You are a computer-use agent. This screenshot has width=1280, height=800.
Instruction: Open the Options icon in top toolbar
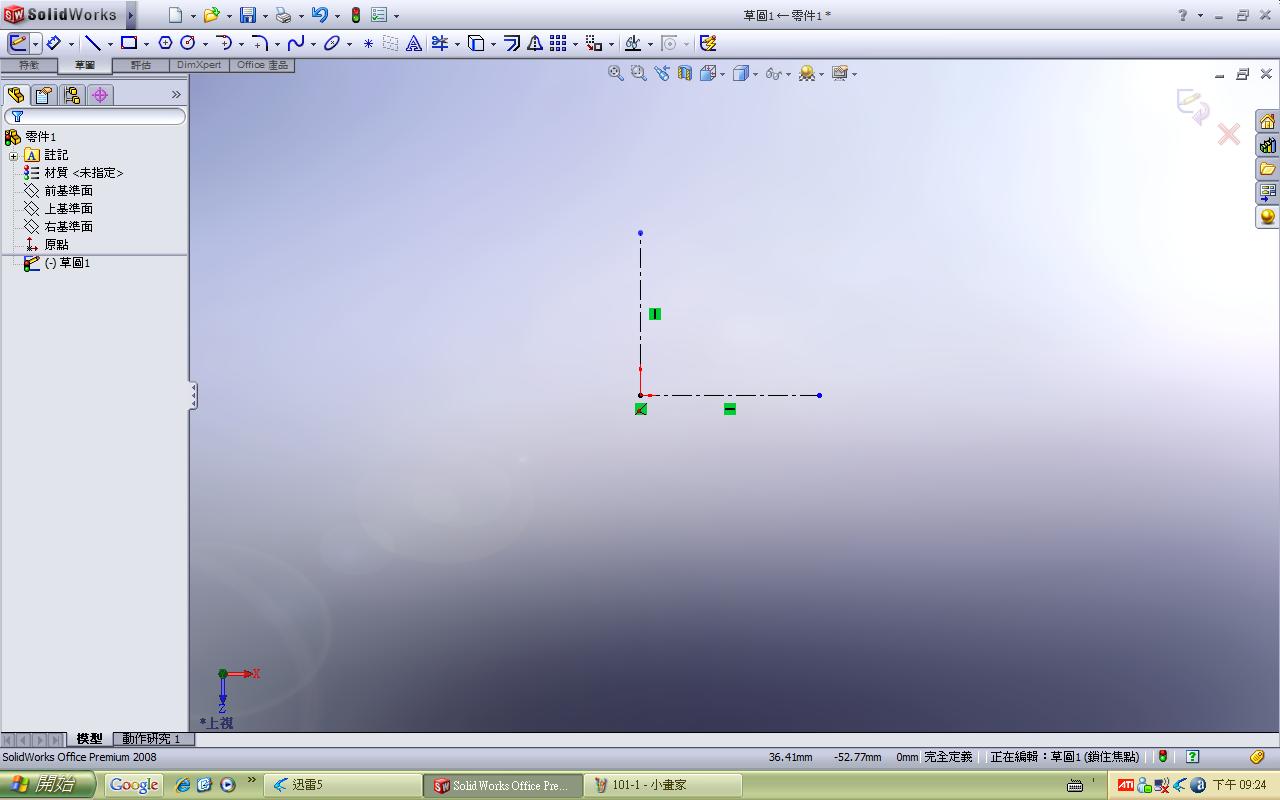(x=379, y=15)
